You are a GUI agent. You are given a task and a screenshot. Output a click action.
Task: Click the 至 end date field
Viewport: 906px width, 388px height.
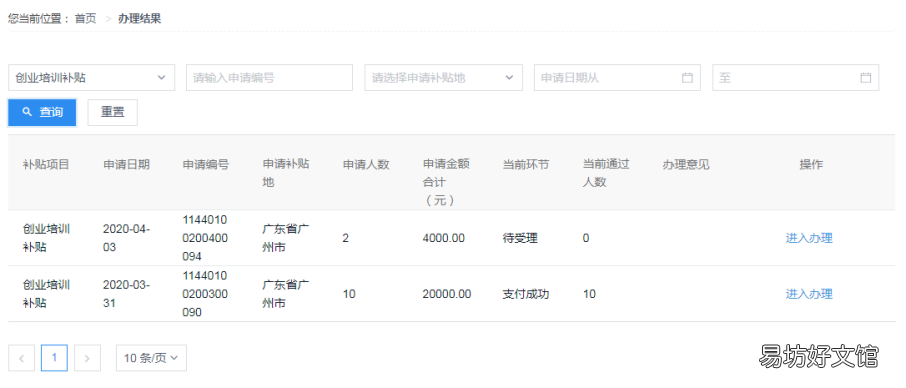click(796, 78)
